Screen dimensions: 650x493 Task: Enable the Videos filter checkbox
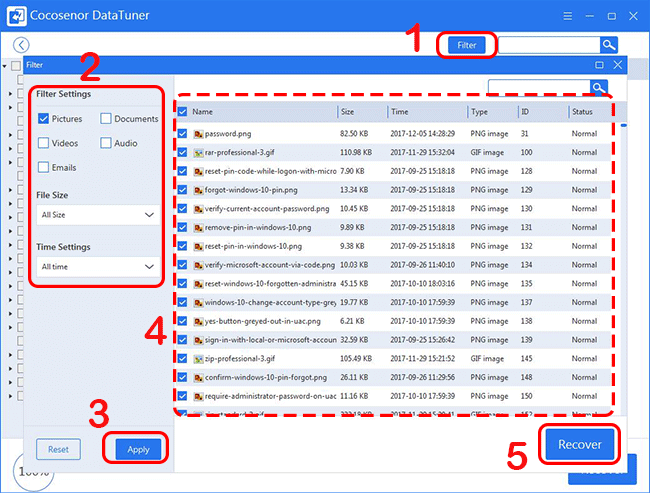pos(43,143)
